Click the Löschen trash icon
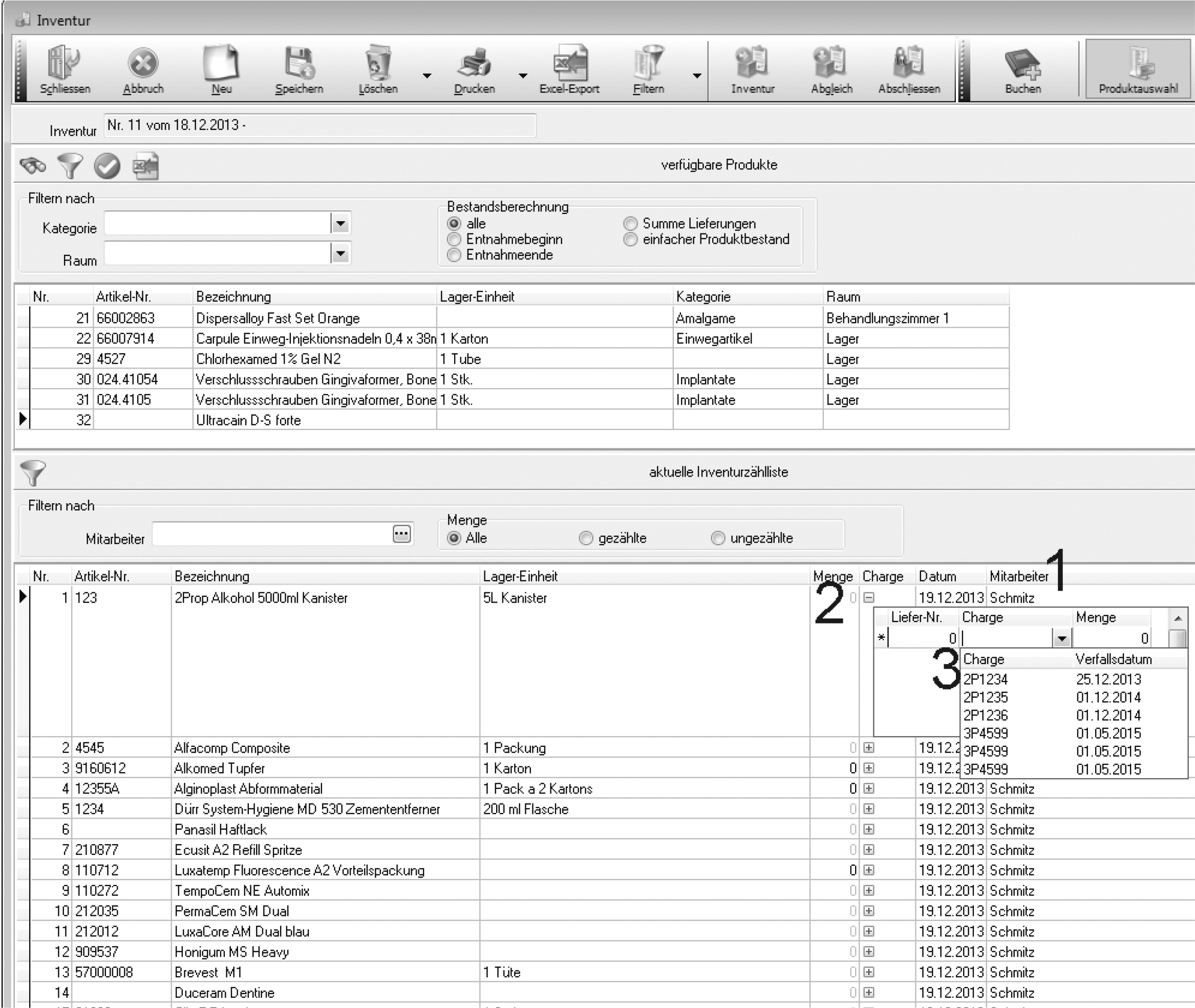 point(378,70)
